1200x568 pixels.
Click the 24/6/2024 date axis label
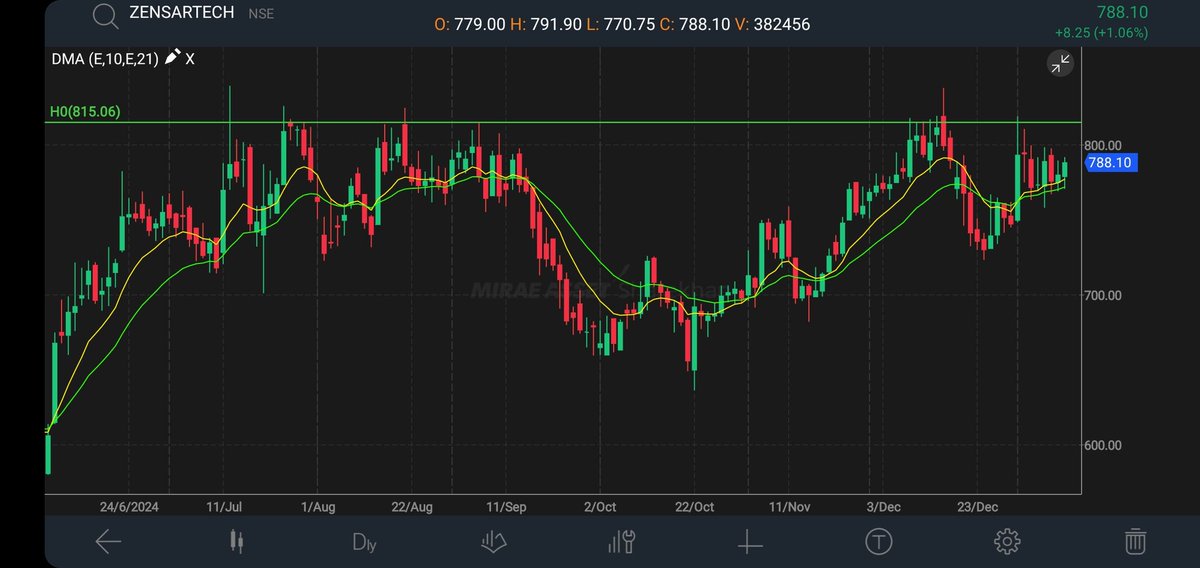pyautogui.click(x=131, y=507)
